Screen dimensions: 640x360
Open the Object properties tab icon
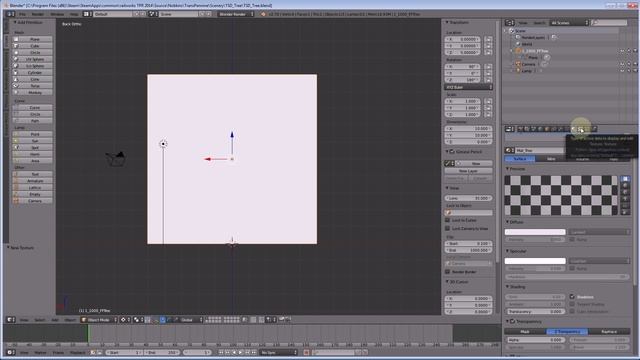[547, 129]
